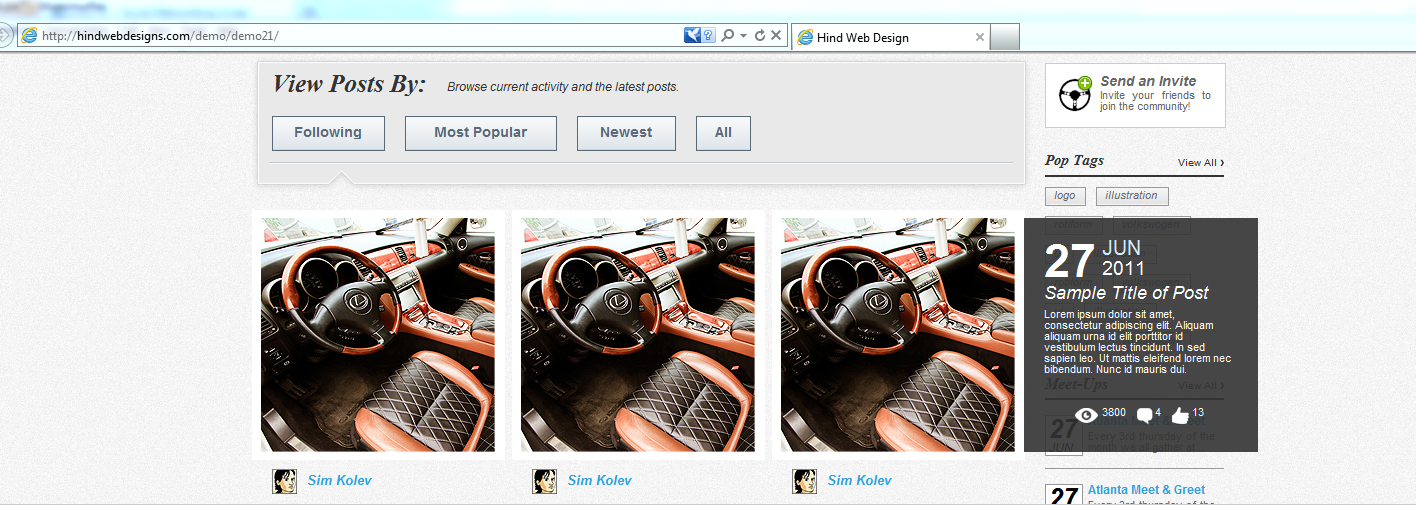The width and height of the screenshot is (1416, 505).
Task: Open a new blank tab
Action: [x=1005, y=38]
